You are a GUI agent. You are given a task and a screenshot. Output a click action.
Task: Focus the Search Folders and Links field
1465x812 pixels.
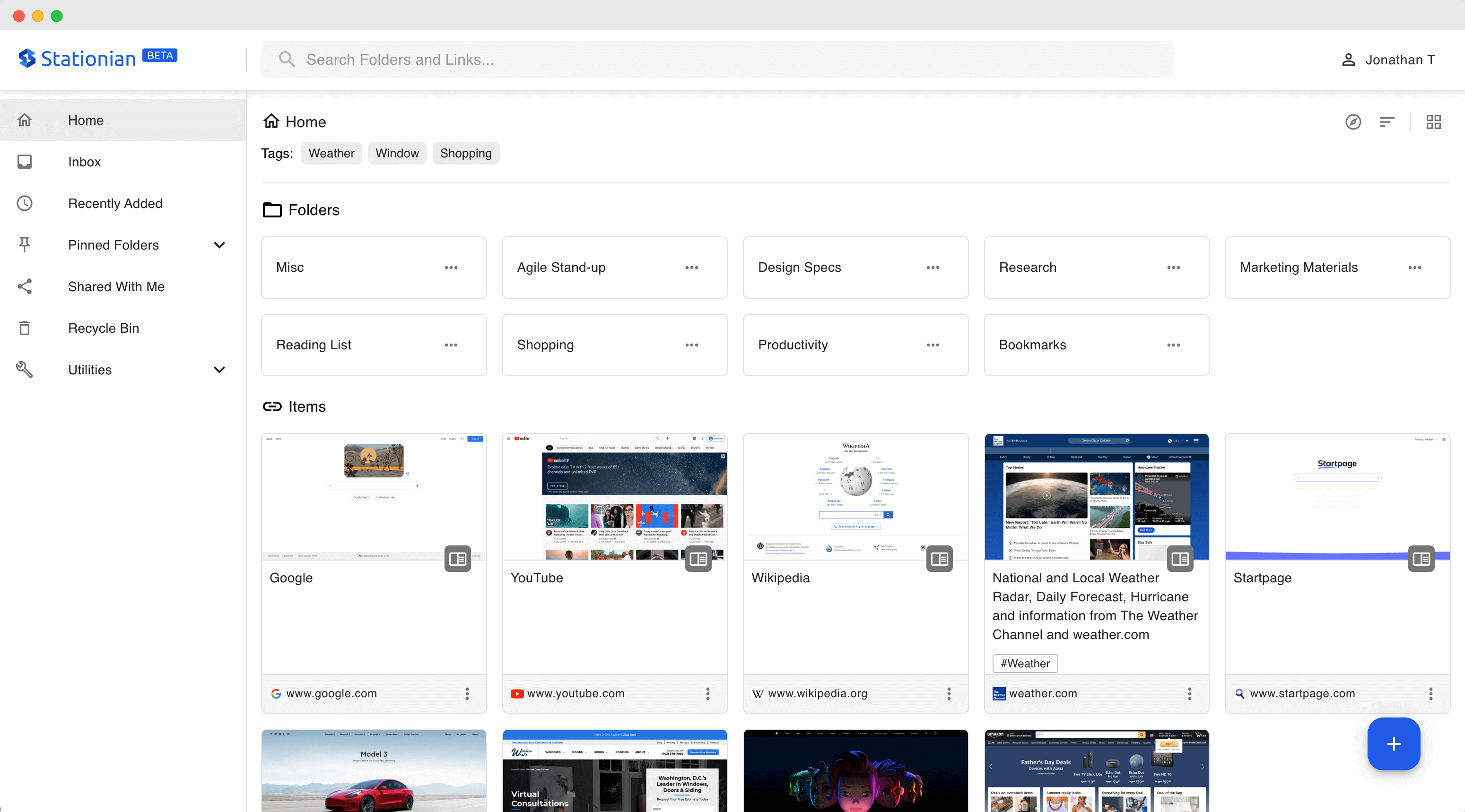(717, 60)
